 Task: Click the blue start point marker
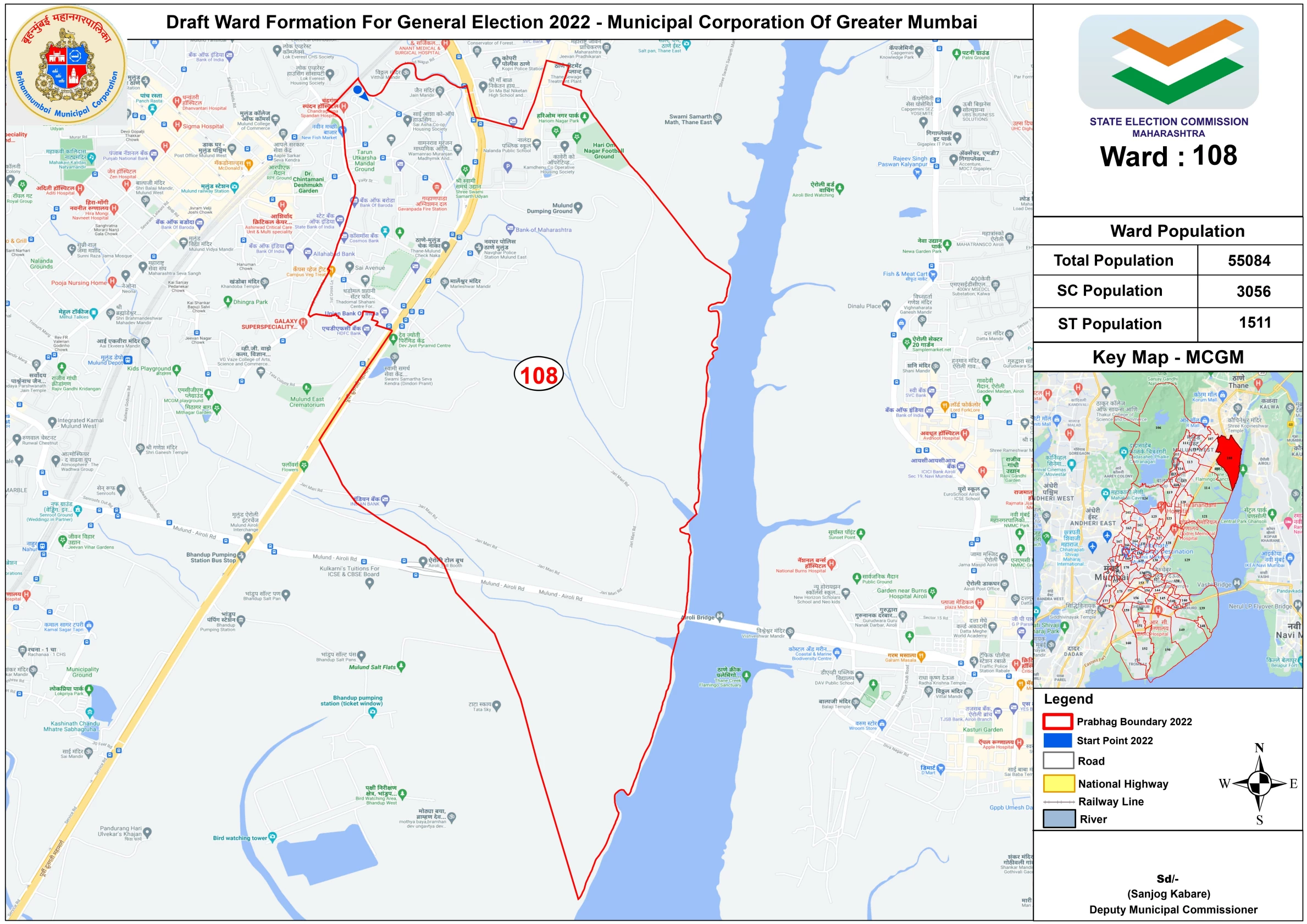tap(357, 90)
